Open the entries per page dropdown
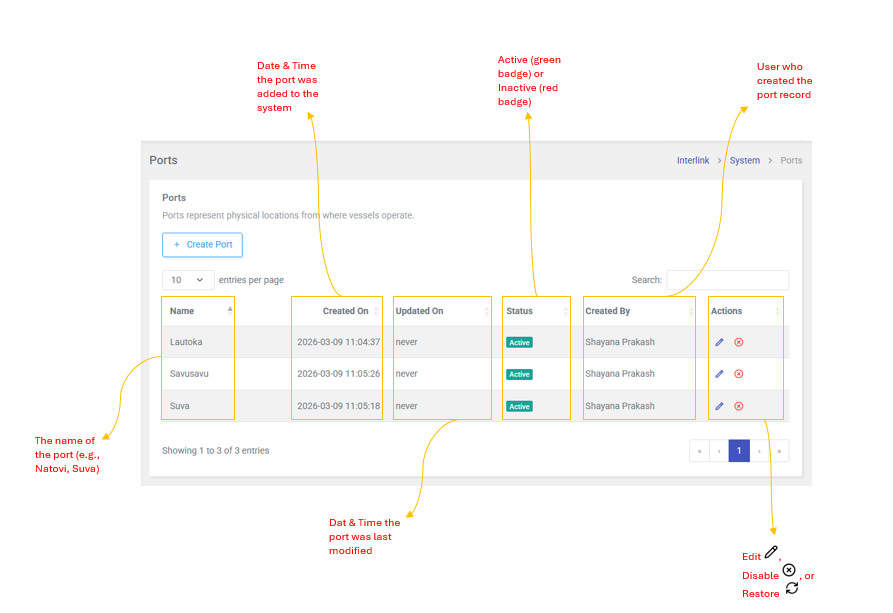 coord(186,280)
